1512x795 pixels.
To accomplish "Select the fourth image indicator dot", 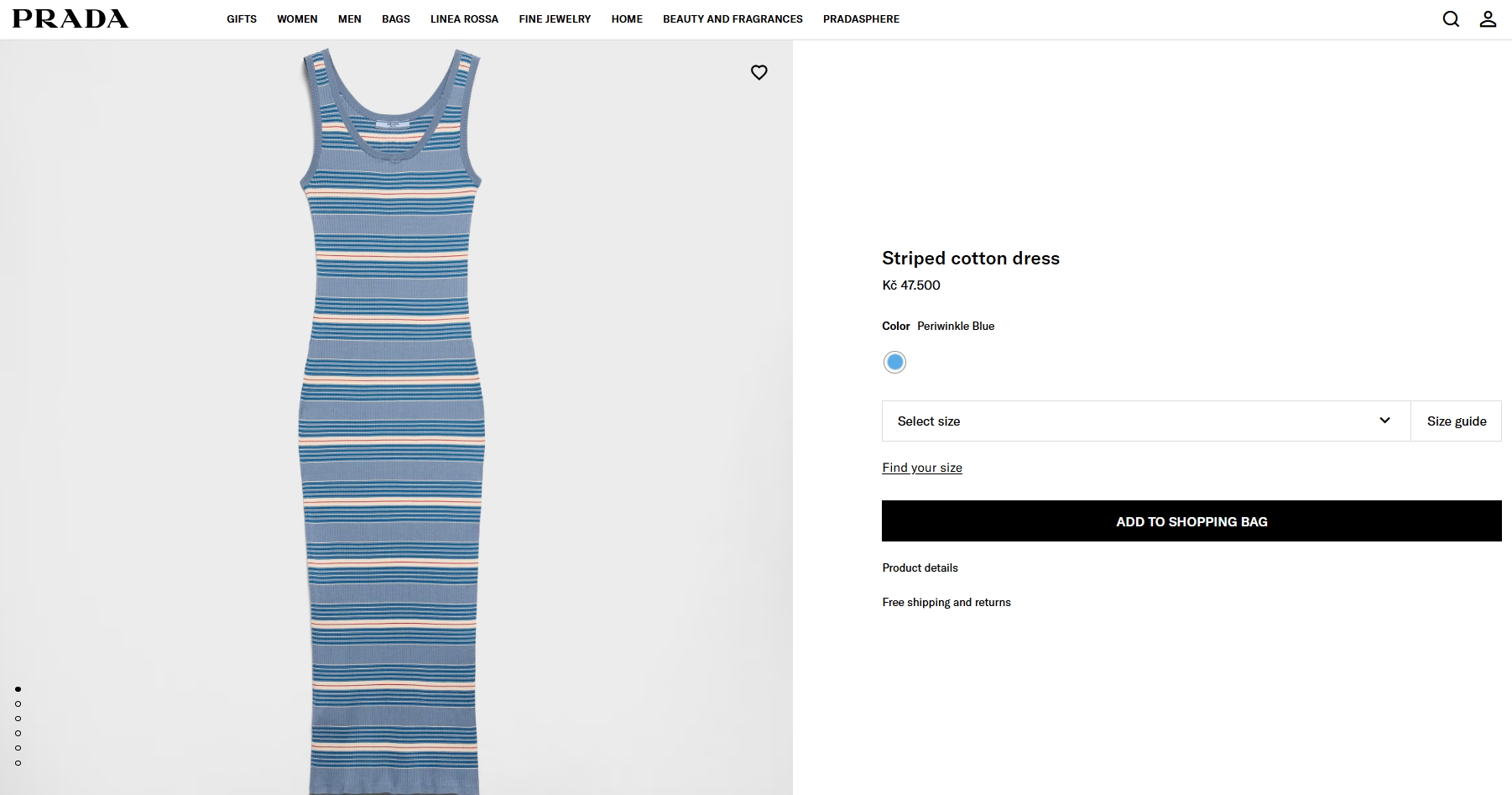I will pyautogui.click(x=18, y=733).
